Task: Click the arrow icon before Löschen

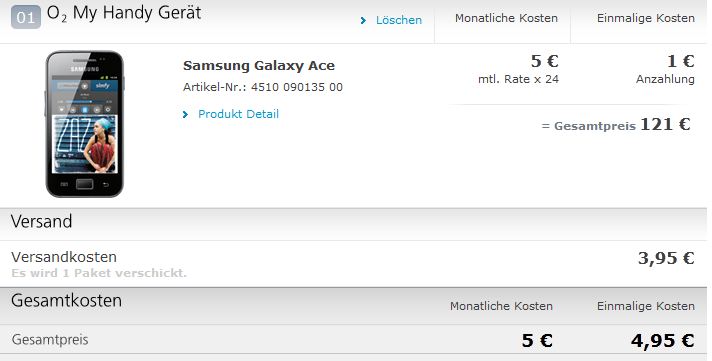Action: tap(363, 20)
